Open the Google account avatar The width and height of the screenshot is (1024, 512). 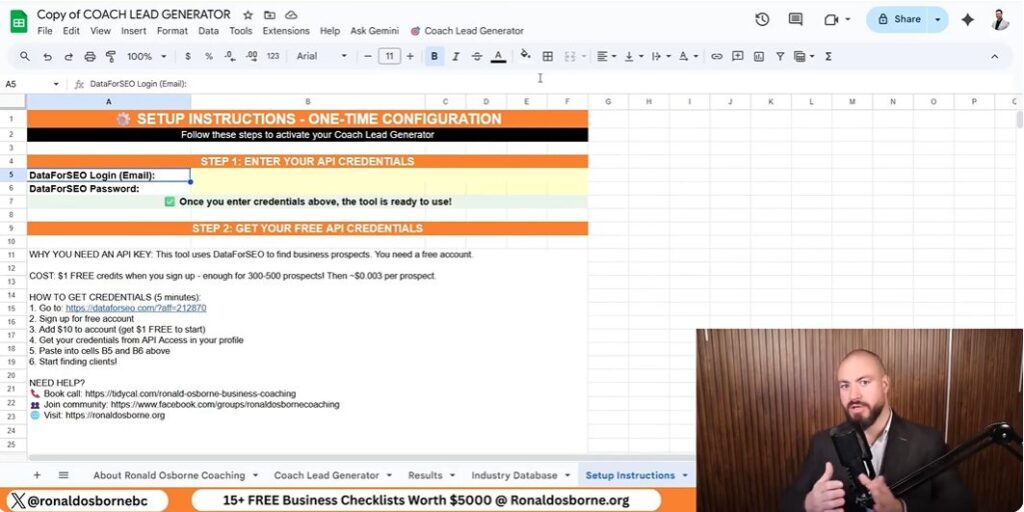[1000, 20]
